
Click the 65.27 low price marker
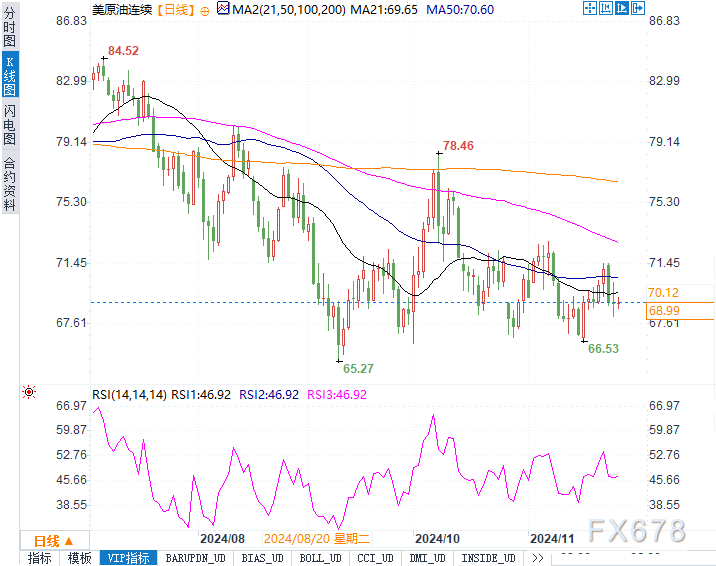click(x=358, y=368)
